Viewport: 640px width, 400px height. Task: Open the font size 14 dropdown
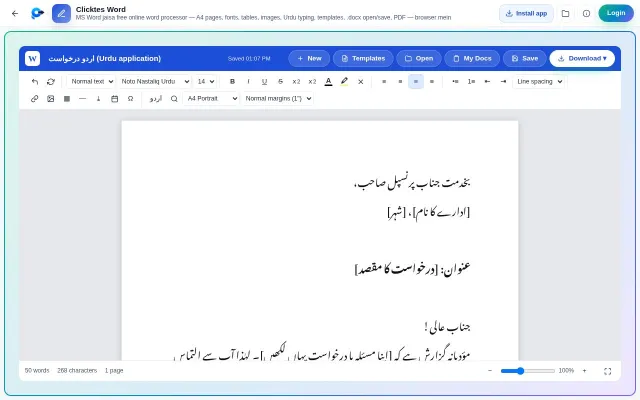205,82
